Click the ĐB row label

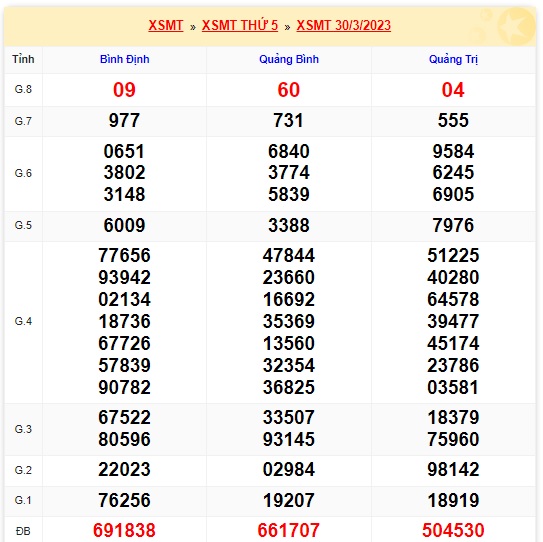(x=23, y=531)
